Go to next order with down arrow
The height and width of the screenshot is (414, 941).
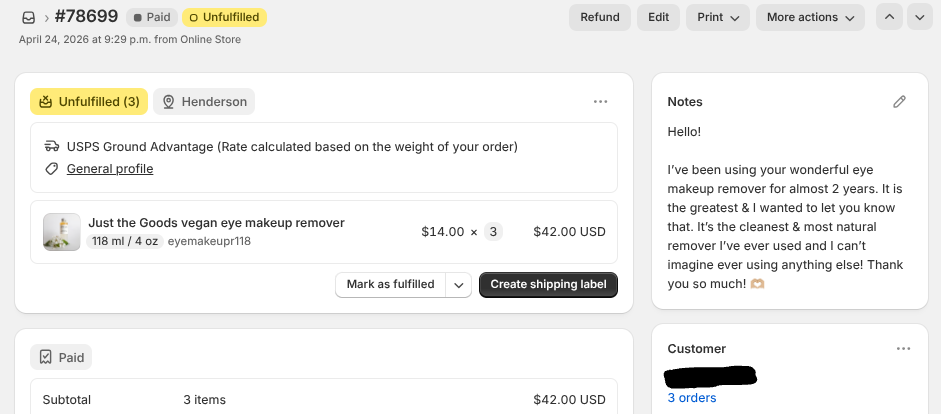[920, 17]
